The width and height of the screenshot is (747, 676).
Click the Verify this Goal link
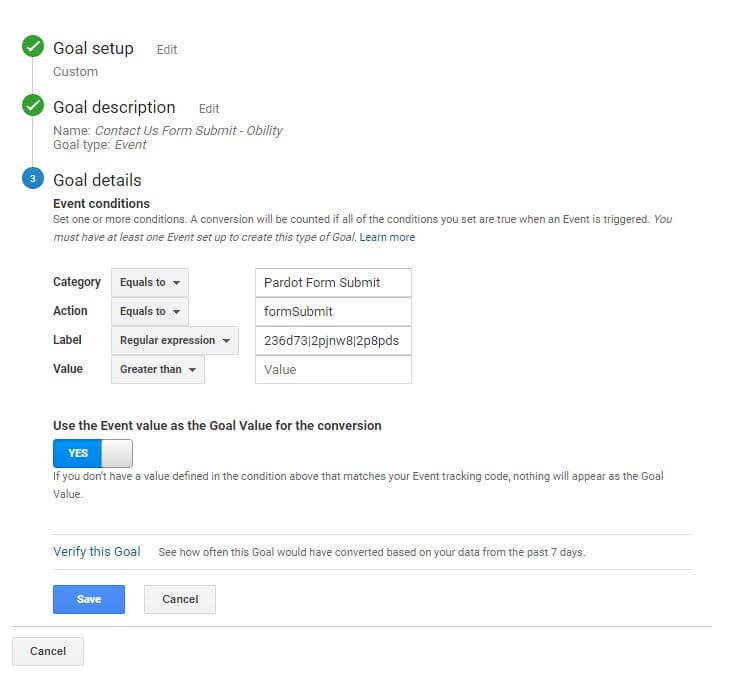[97, 552]
